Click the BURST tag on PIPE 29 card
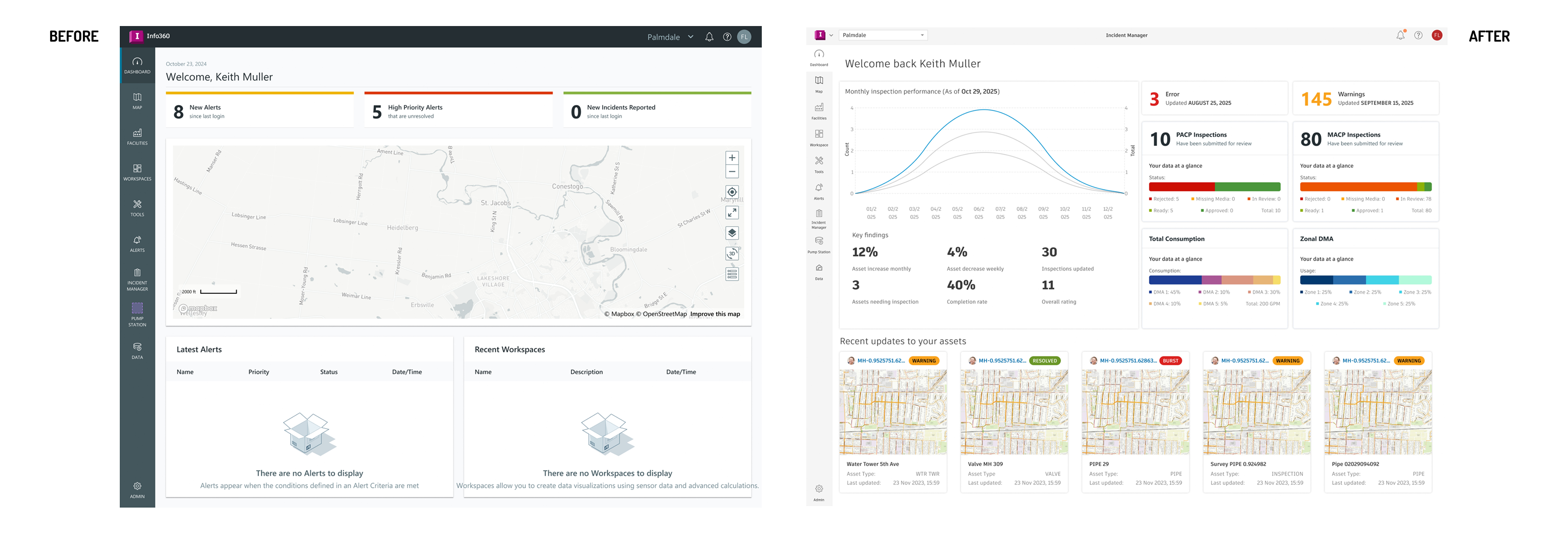 tap(1170, 360)
